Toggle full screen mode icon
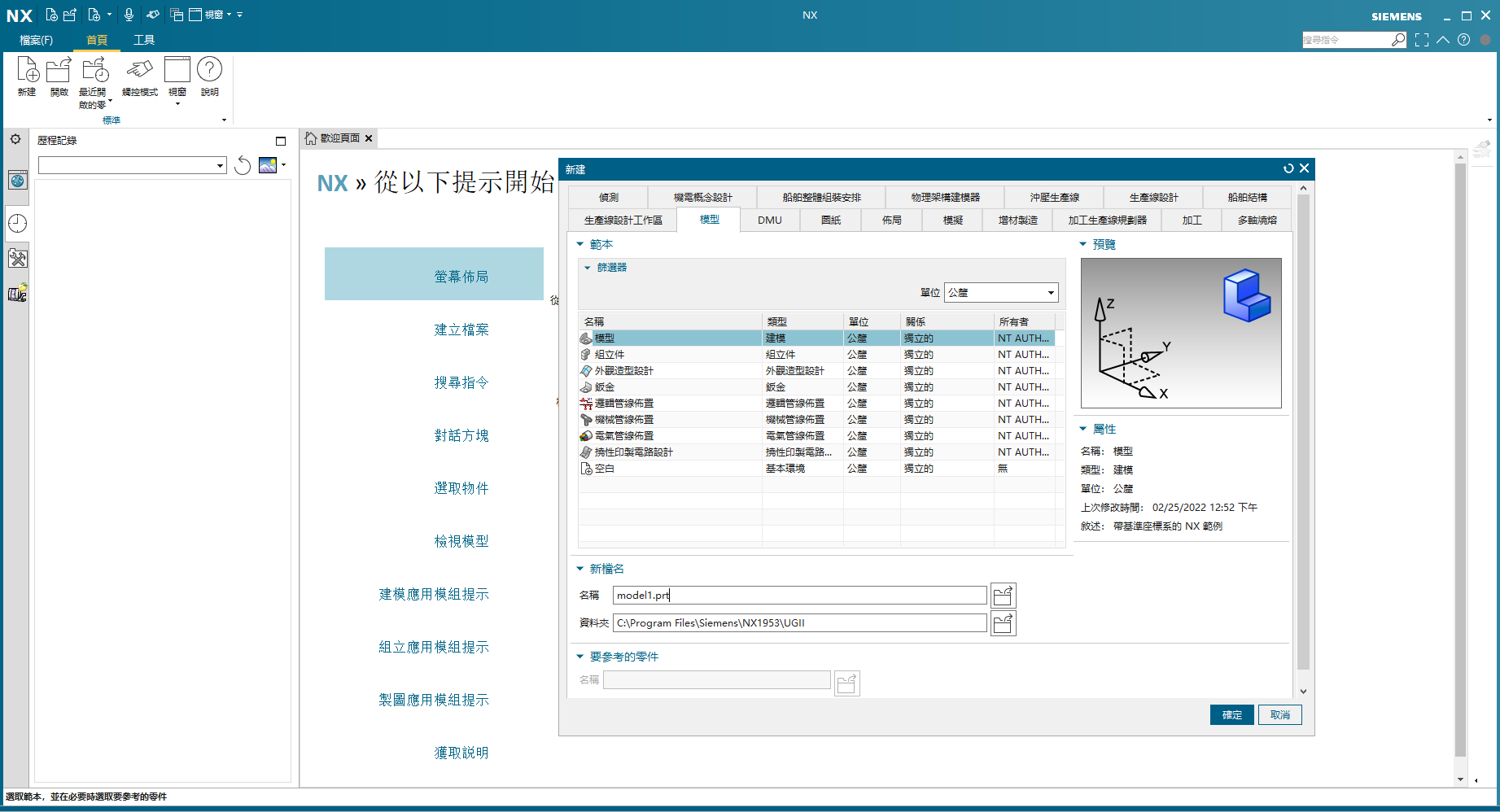Image resolution: width=1500 pixels, height=812 pixels. click(1422, 39)
